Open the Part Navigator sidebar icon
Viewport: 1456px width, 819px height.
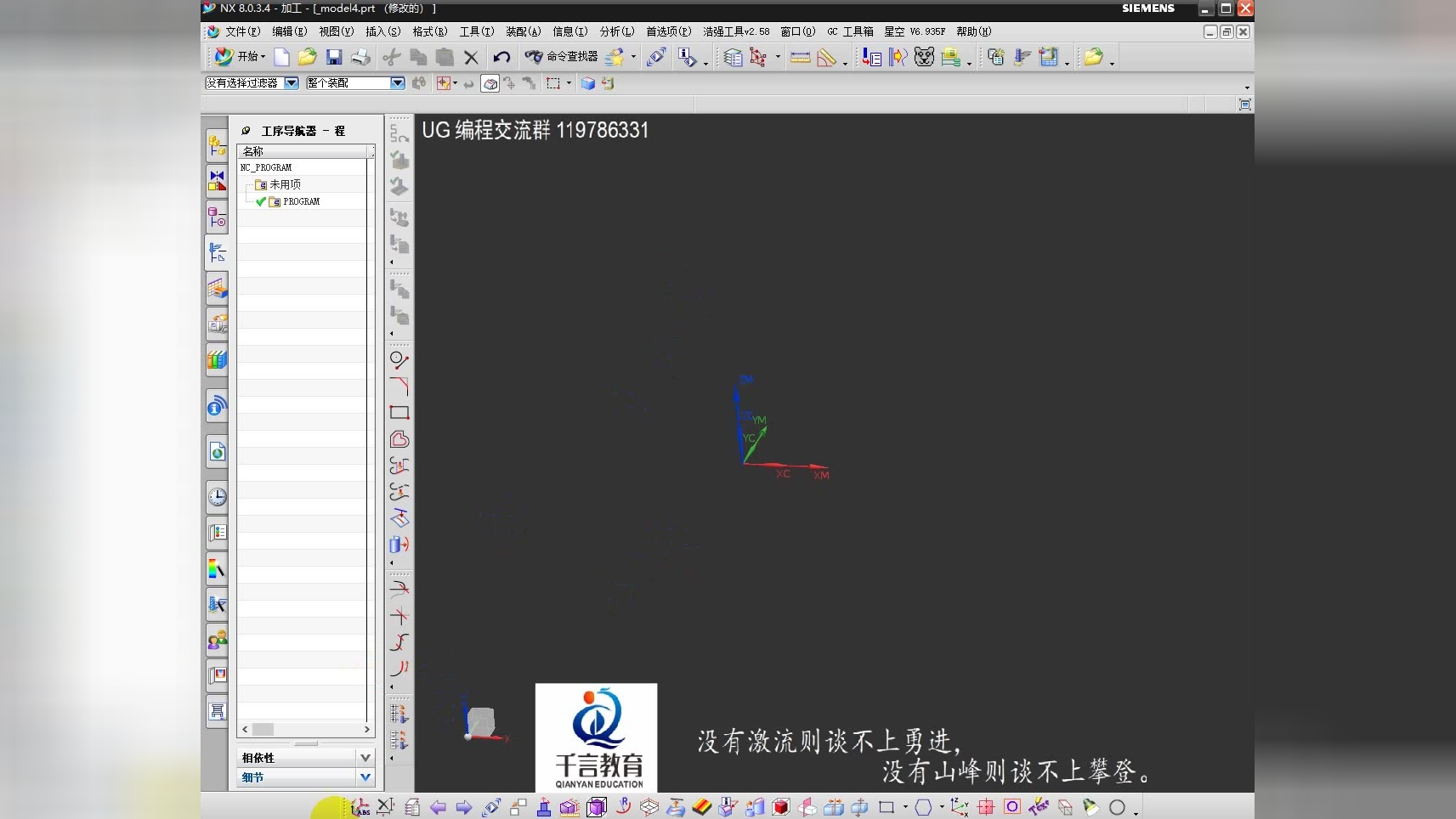pos(217,217)
